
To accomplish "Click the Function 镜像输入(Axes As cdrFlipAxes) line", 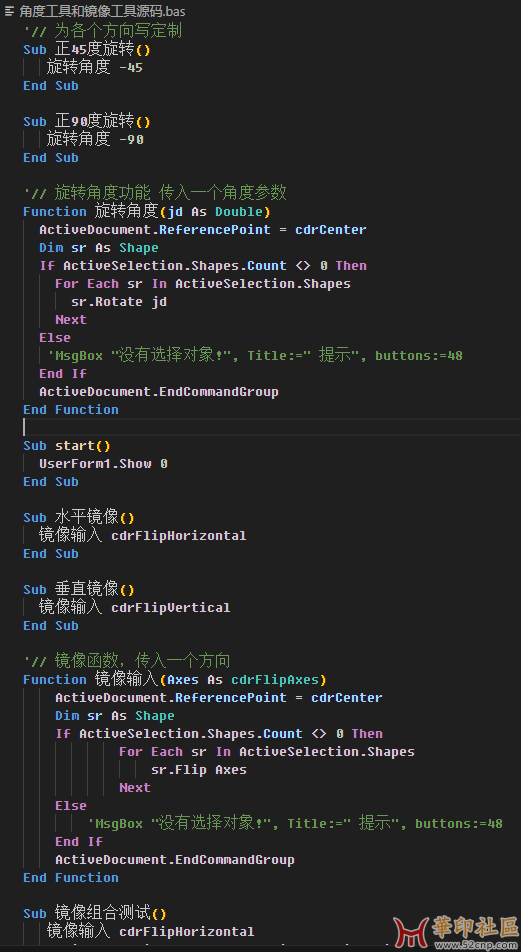I will pos(175,679).
